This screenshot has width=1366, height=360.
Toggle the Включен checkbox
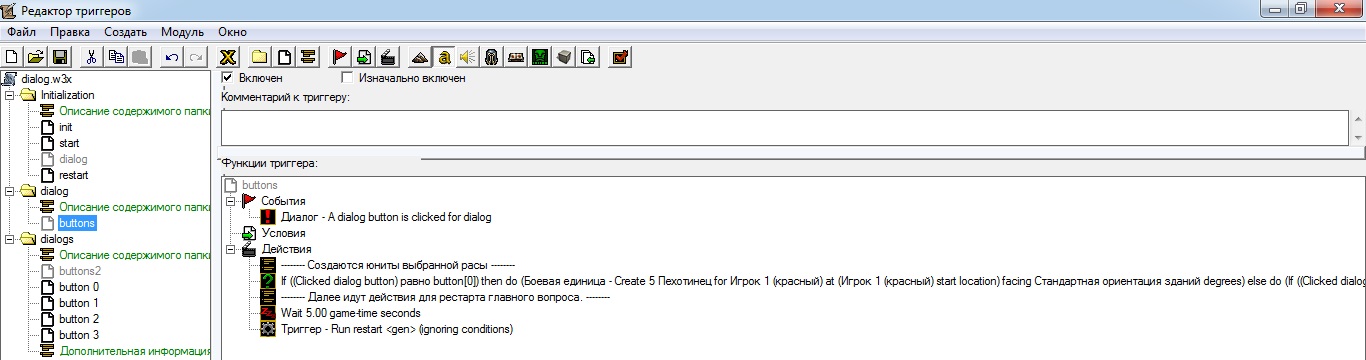click(x=228, y=77)
